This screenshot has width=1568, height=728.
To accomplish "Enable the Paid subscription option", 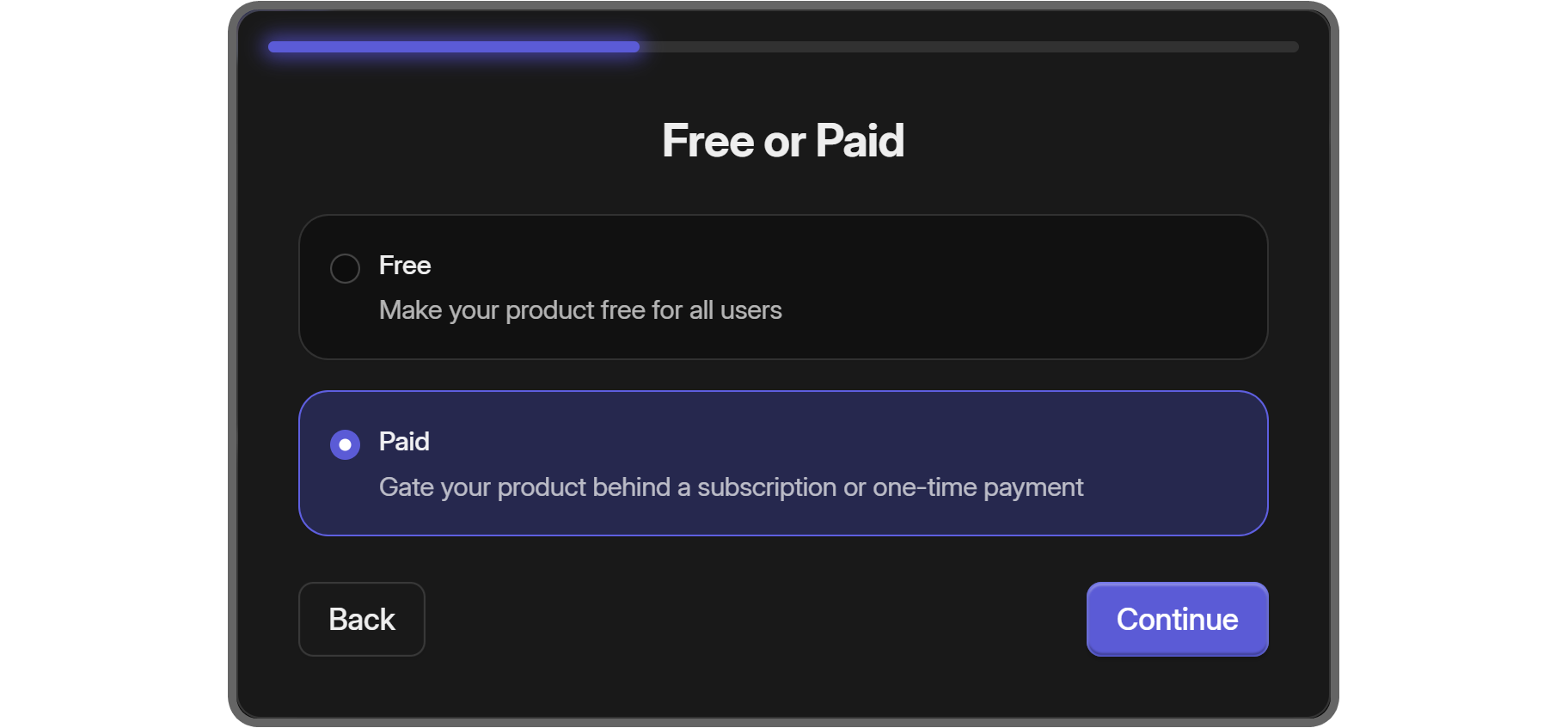I will [345, 444].
